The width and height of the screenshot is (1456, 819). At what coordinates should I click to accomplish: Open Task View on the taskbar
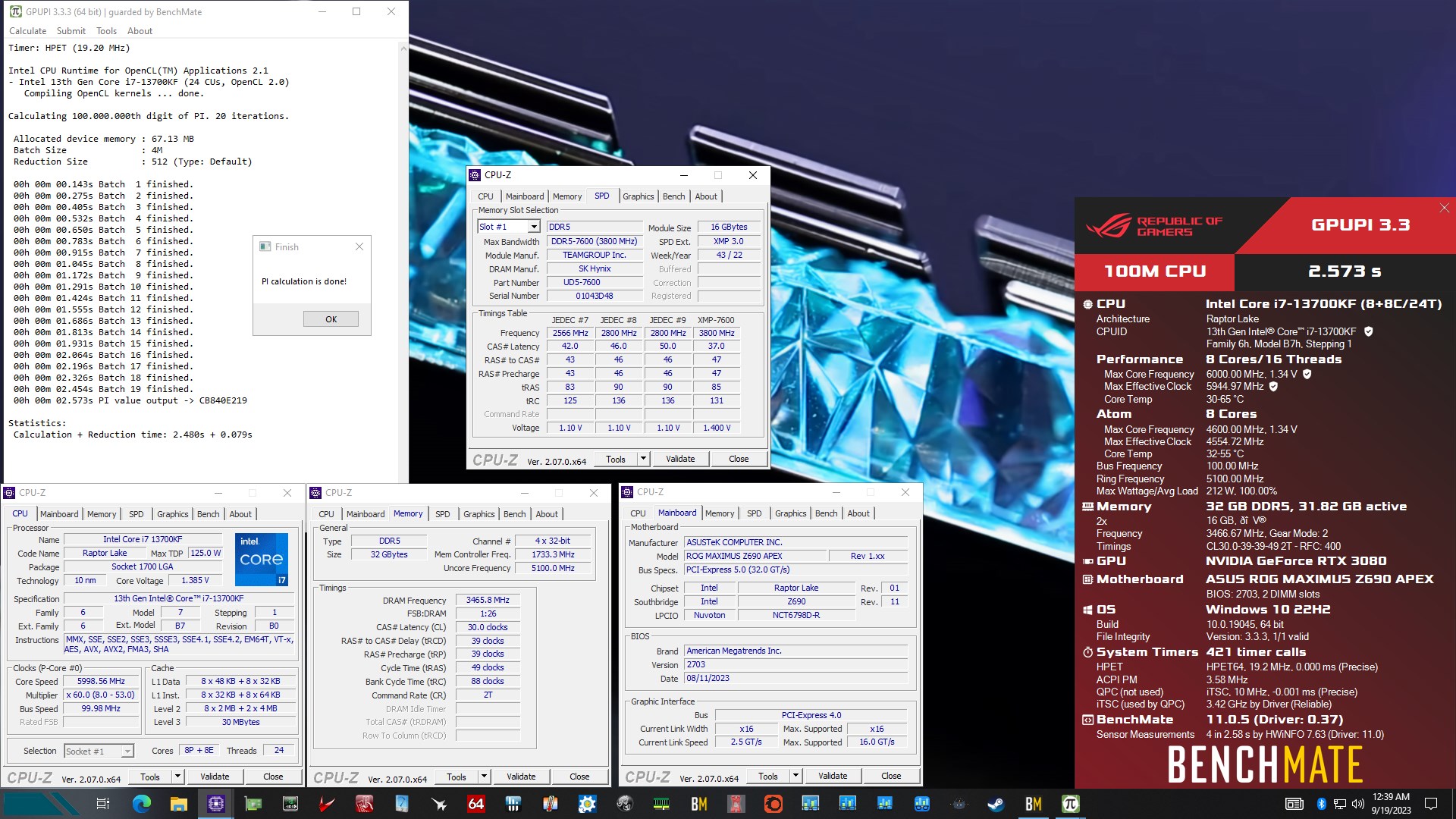(x=103, y=804)
